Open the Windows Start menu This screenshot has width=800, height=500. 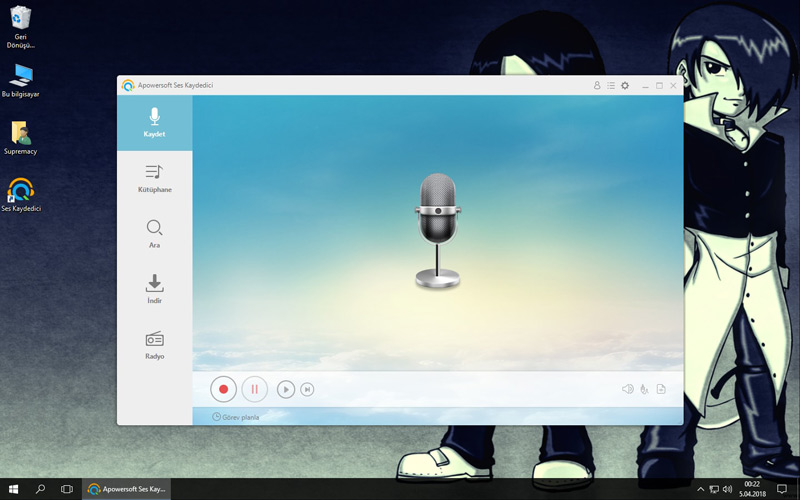[13, 489]
